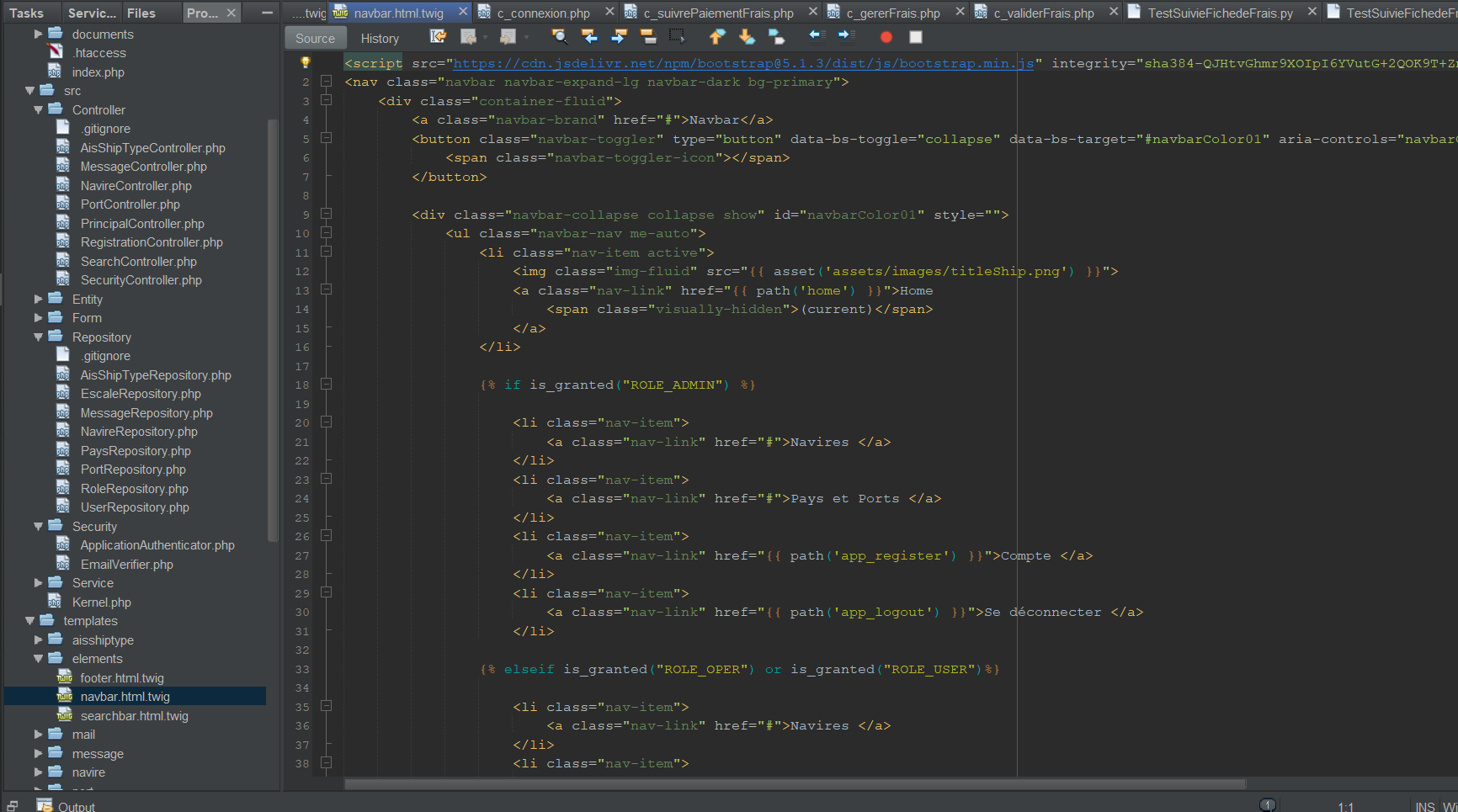This screenshot has width=1458, height=812.
Task: Switch editor to History view
Action: [x=380, y=38]
